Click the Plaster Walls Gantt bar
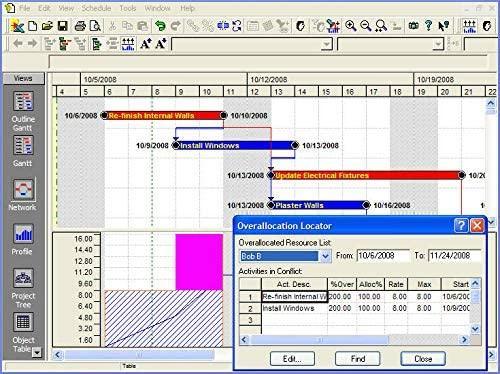500x374 pixels. click(319, 205)
